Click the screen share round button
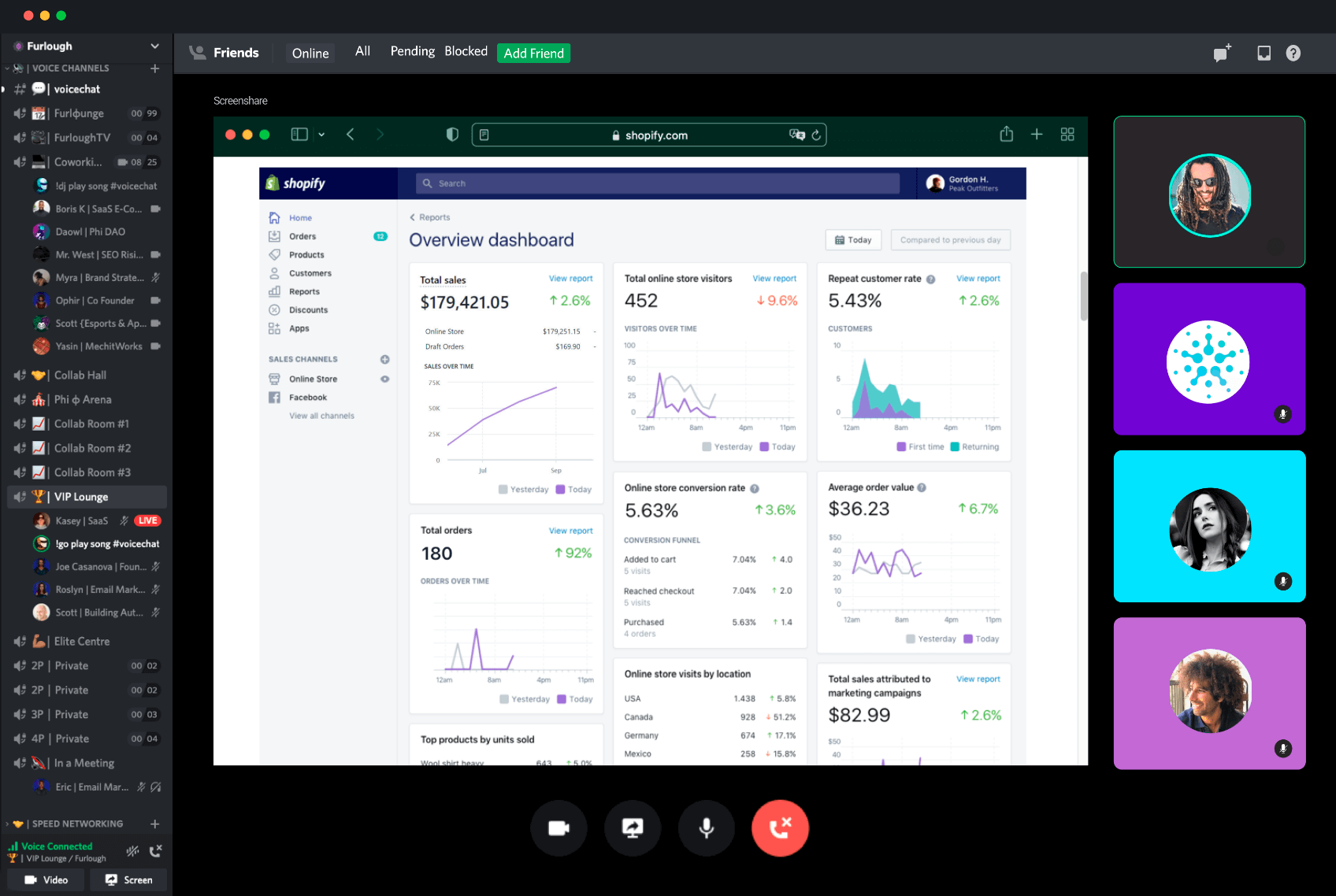 point(633,828)
